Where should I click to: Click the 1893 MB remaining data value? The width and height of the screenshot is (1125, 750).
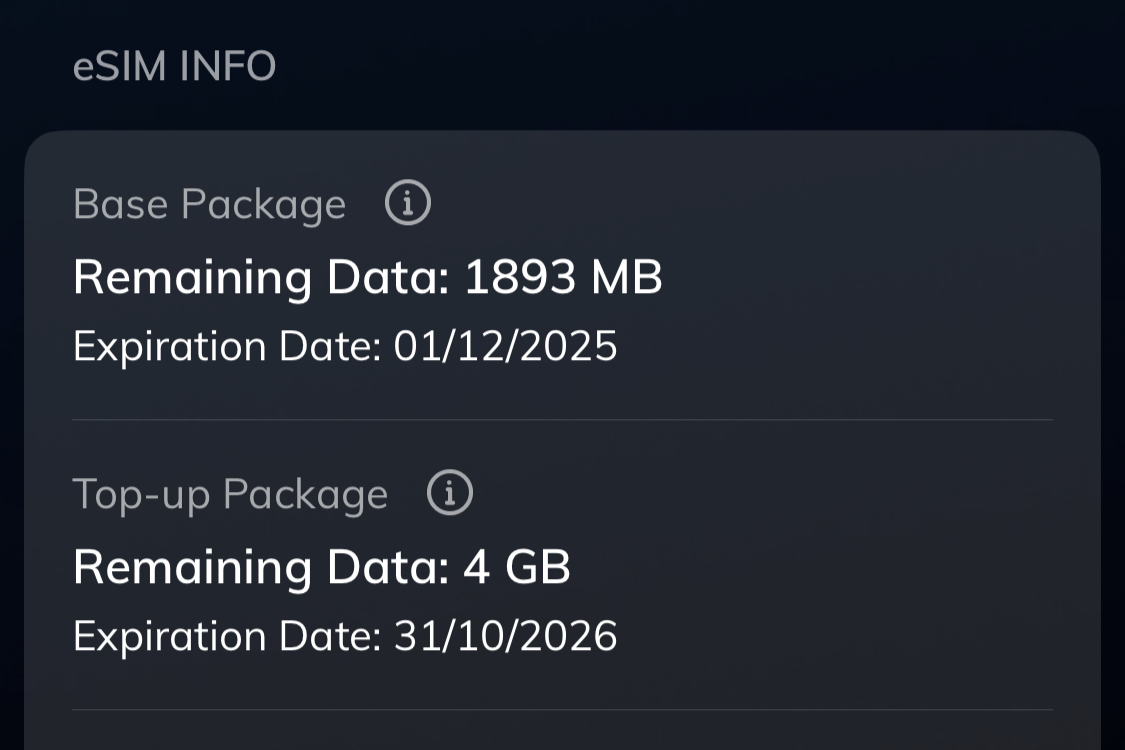click(563, 278)
